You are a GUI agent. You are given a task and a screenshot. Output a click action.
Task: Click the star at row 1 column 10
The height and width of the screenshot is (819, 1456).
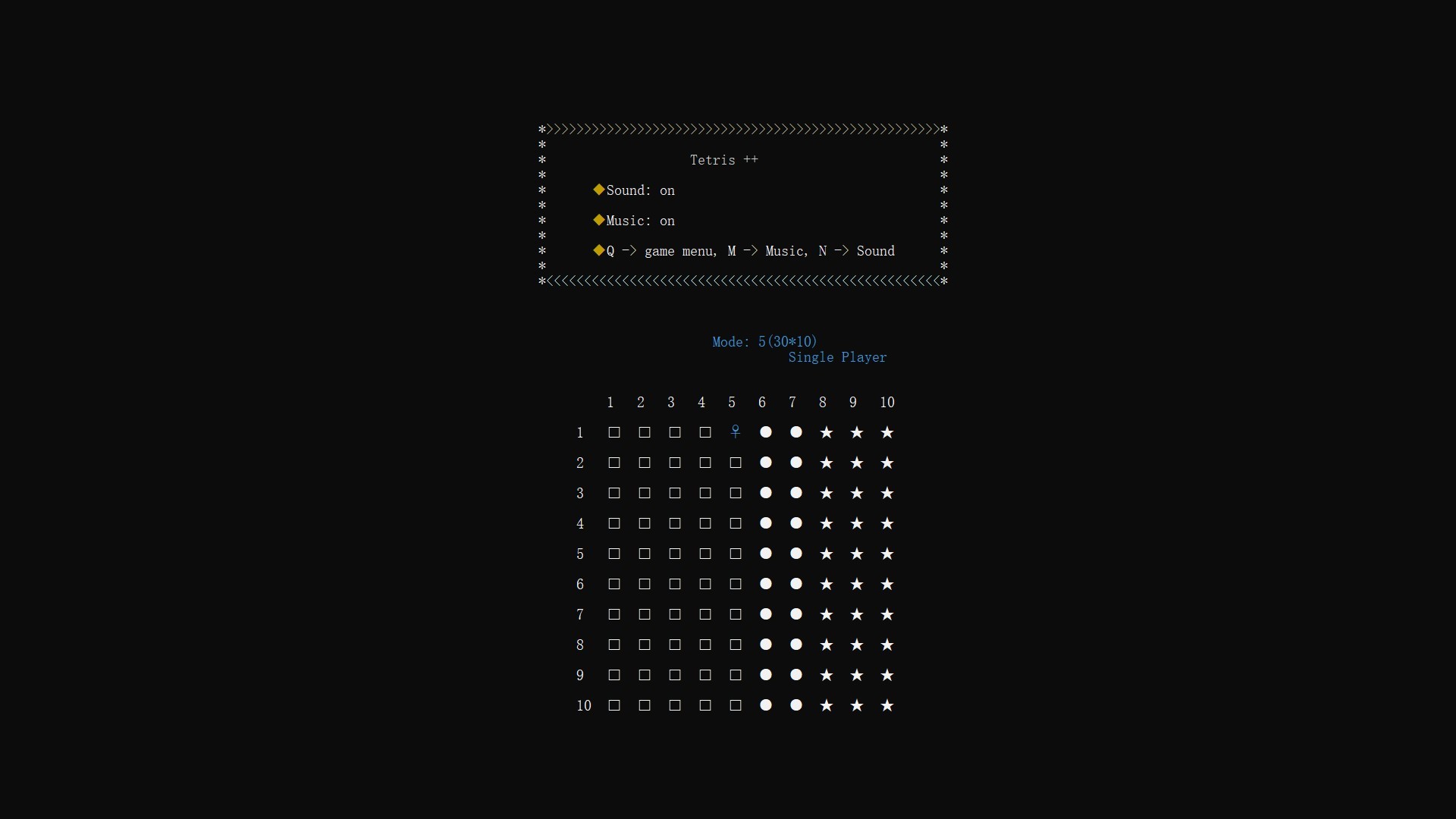point(887,432)
